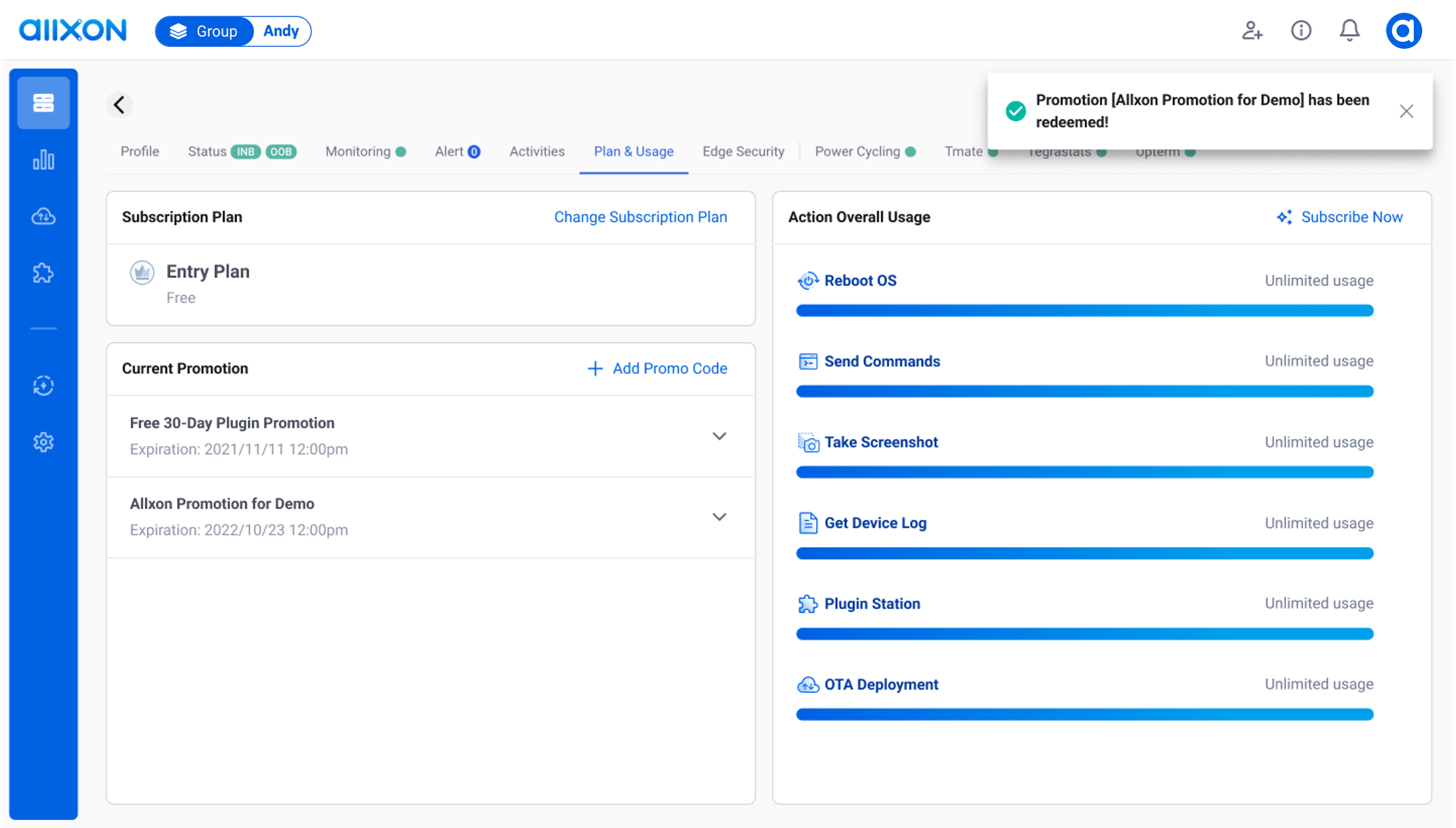1456x828 pixels.
Task: Switch to the Profile tab
Action: click(140, 152)
